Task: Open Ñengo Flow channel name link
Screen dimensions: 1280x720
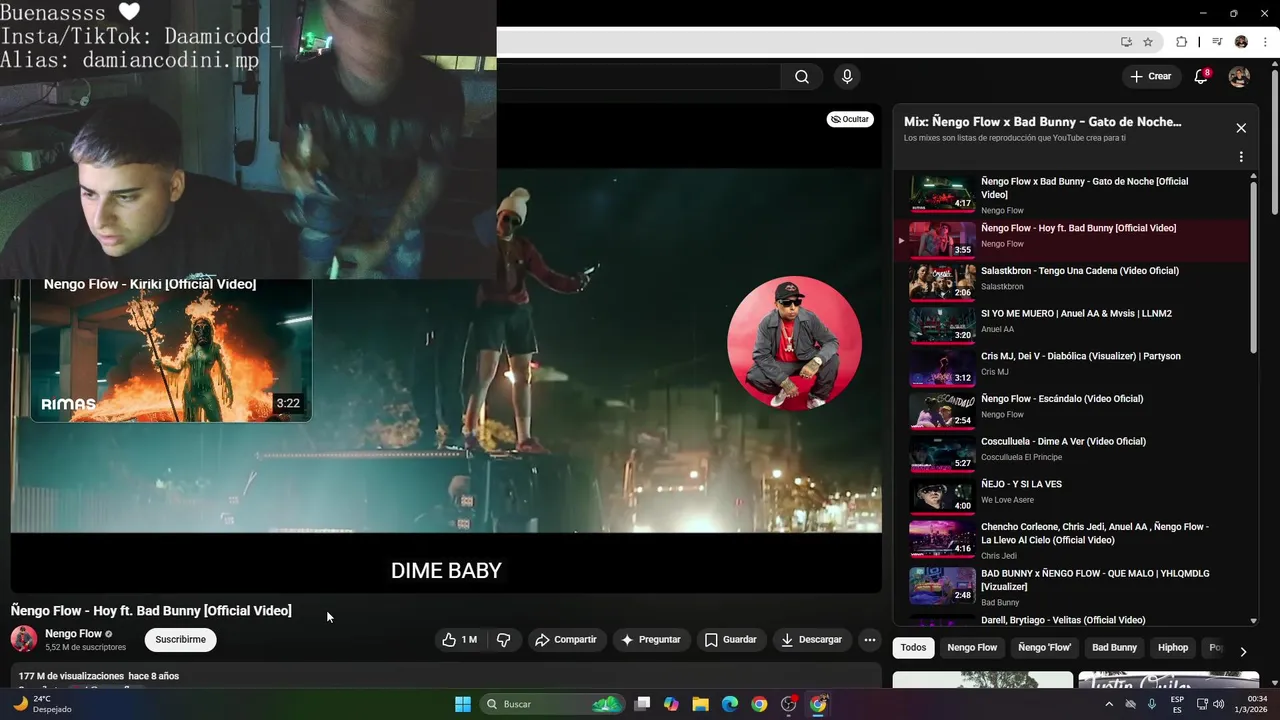Action: pos(73,634)
